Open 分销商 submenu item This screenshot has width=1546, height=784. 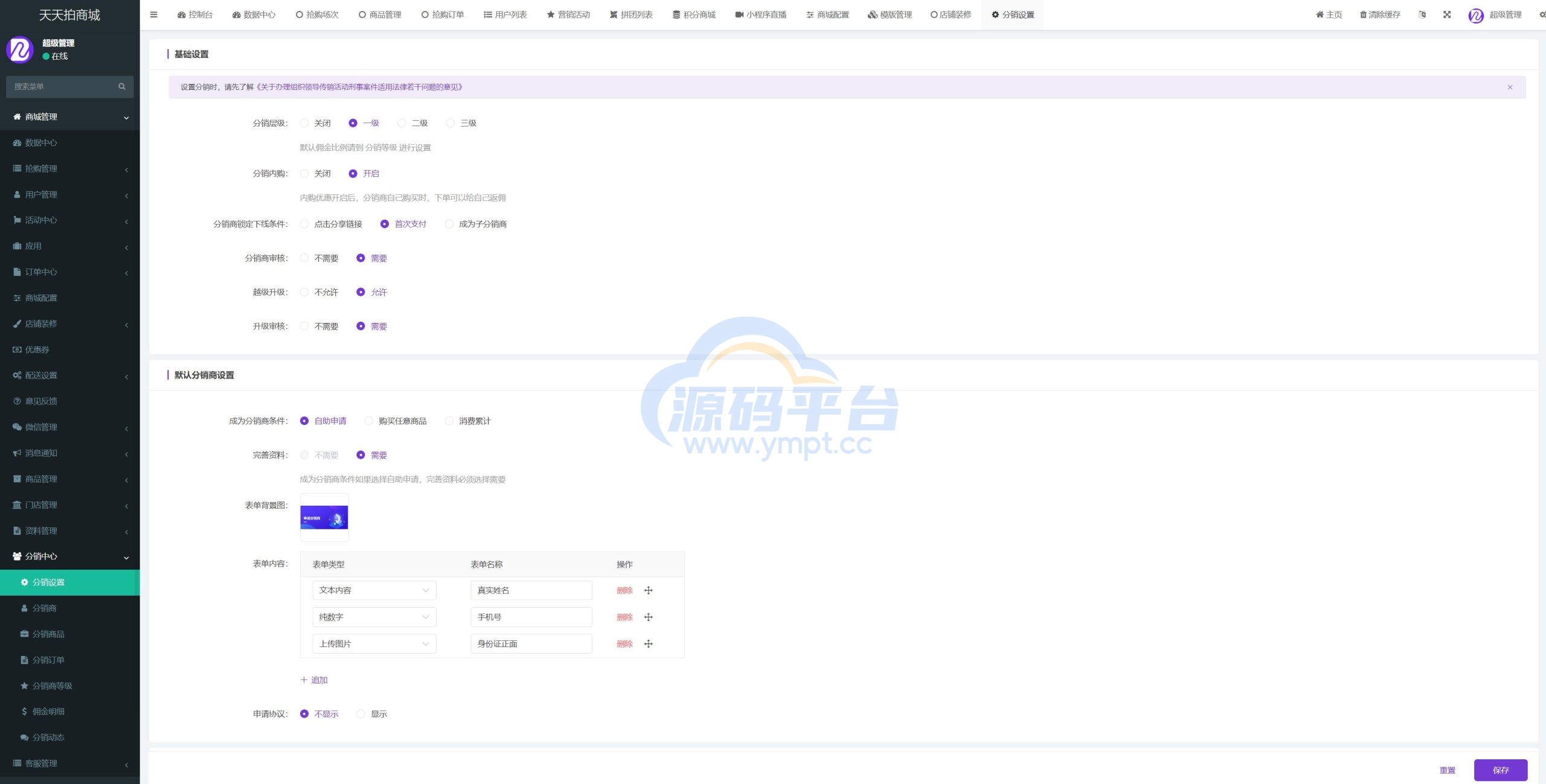[70, 608]
